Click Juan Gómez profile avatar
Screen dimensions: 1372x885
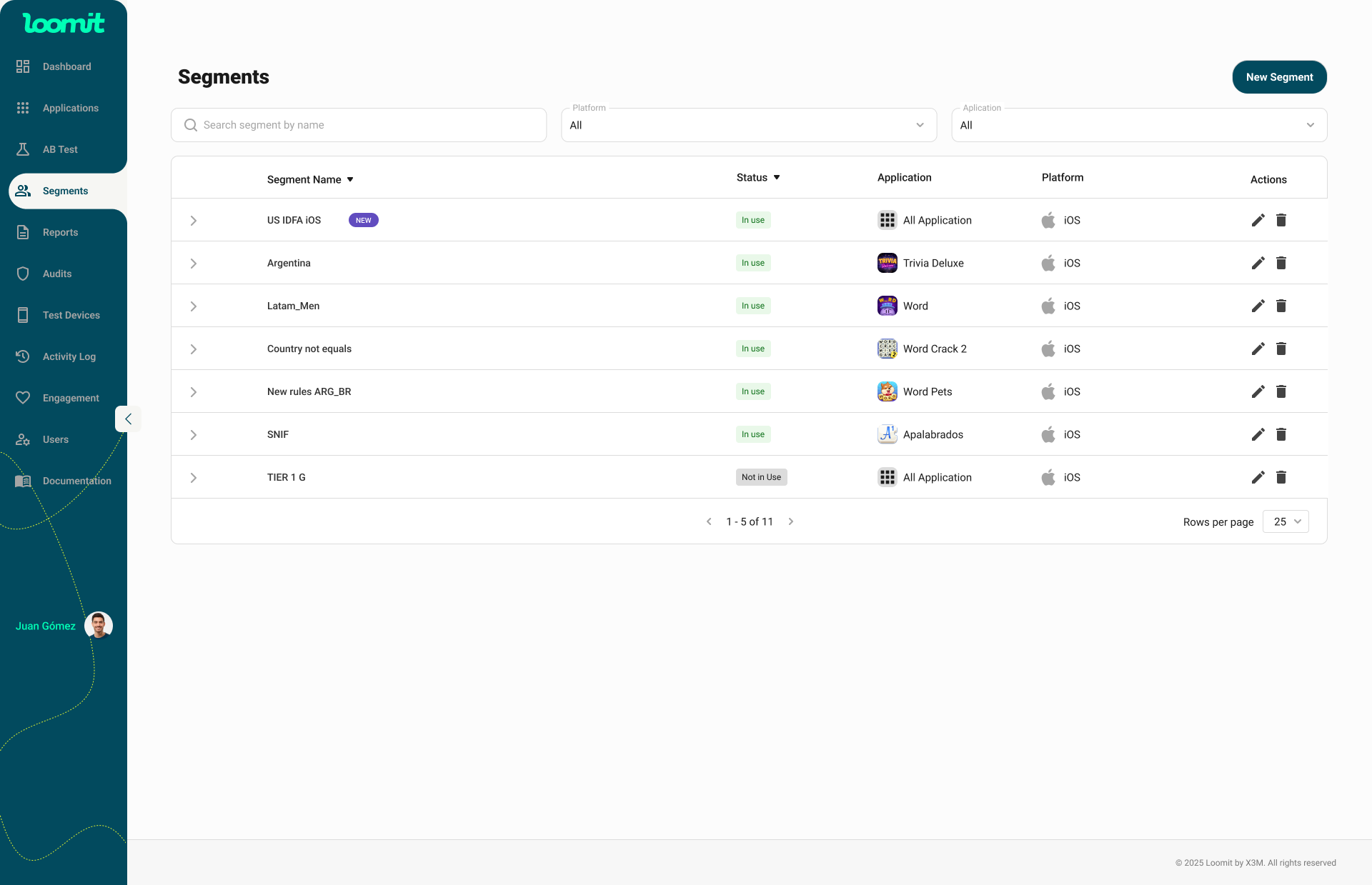[x=99, y=626]
